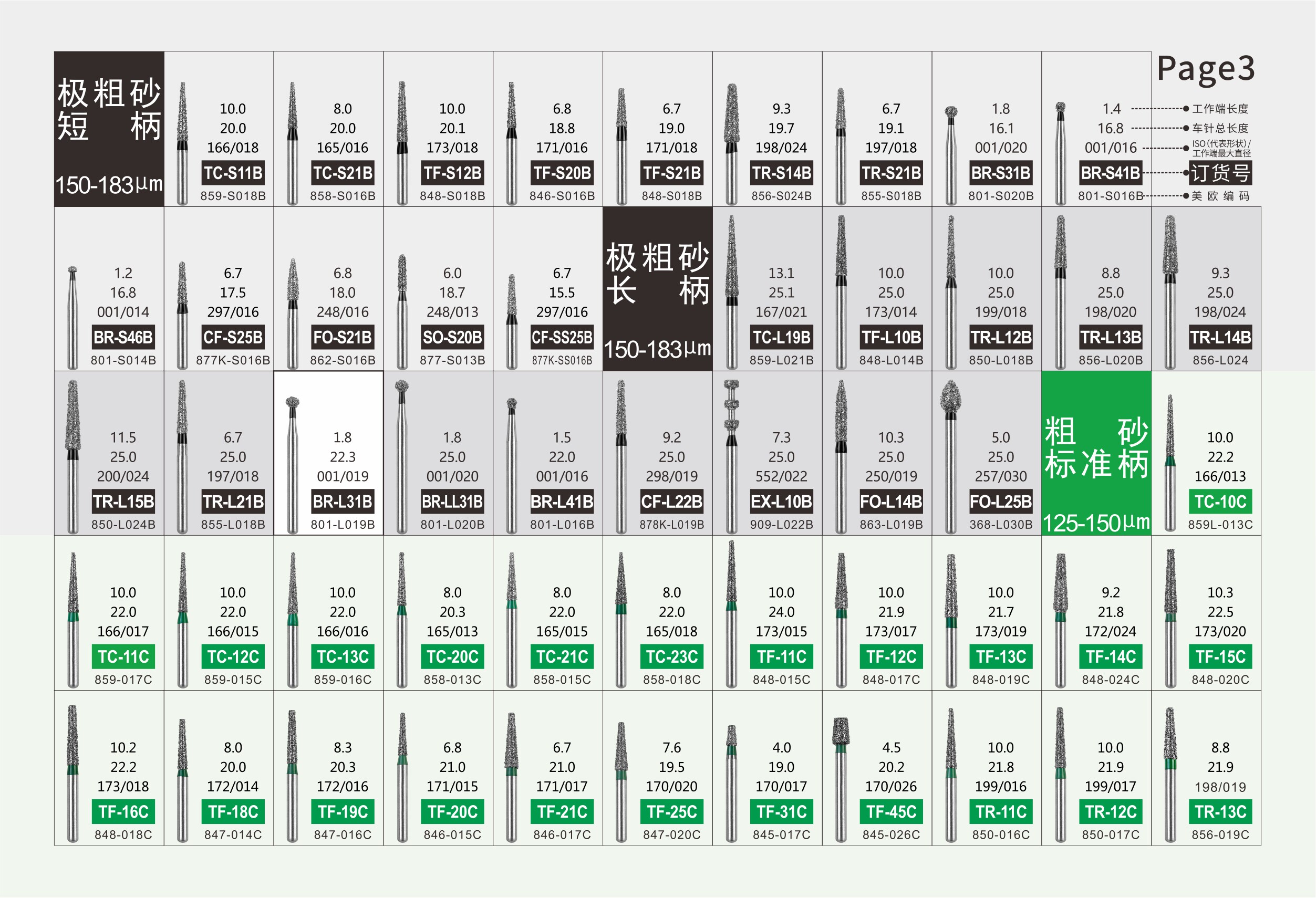Viewport: 1316px width, 898px height.
Task: Click the Page3 title text
Action: (1206, 68)
